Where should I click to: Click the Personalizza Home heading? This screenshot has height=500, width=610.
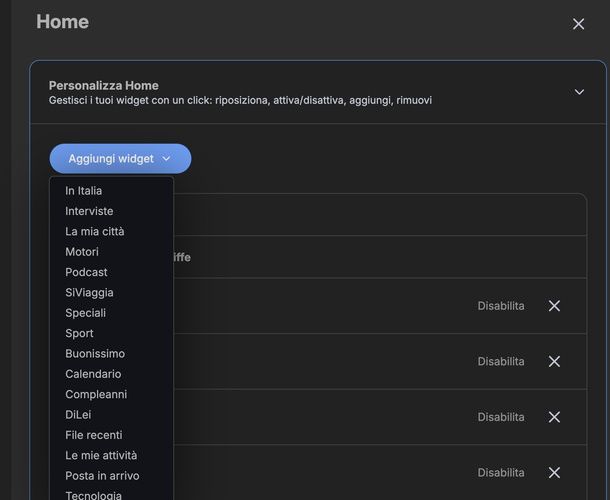point(103,86)
